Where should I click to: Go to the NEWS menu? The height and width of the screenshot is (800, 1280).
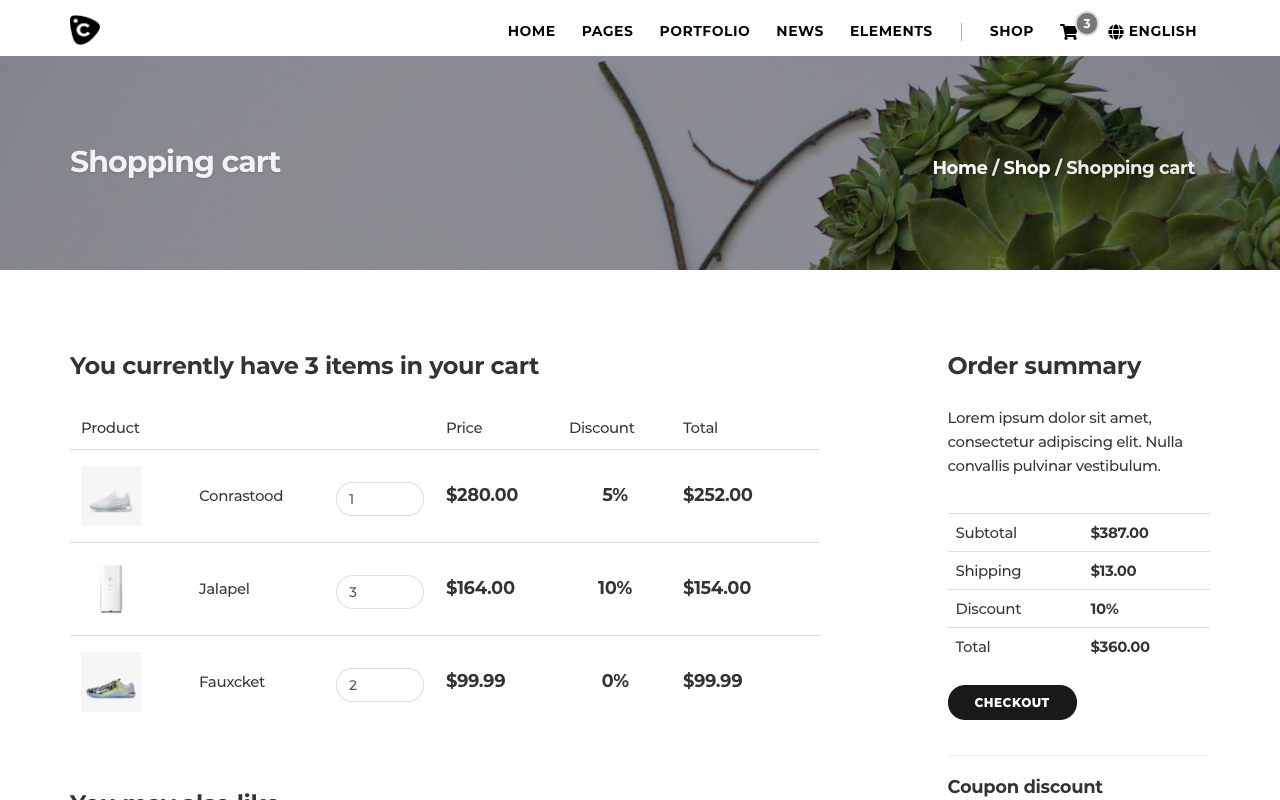pos(799,31)
